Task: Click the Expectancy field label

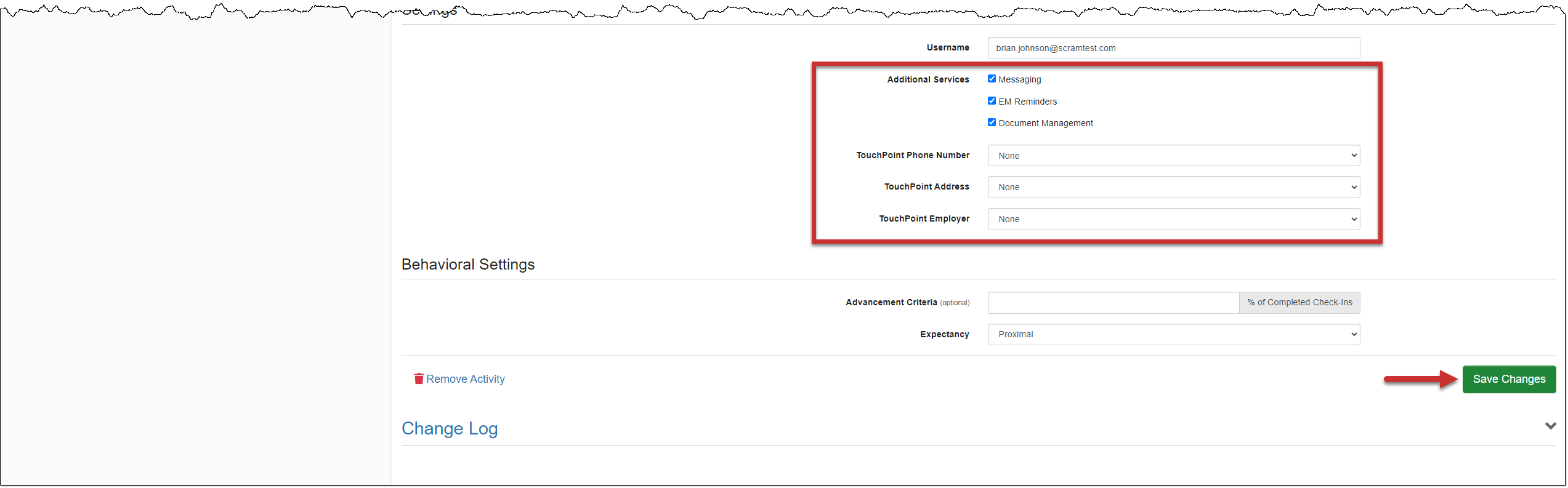Action: click(944, 334)
